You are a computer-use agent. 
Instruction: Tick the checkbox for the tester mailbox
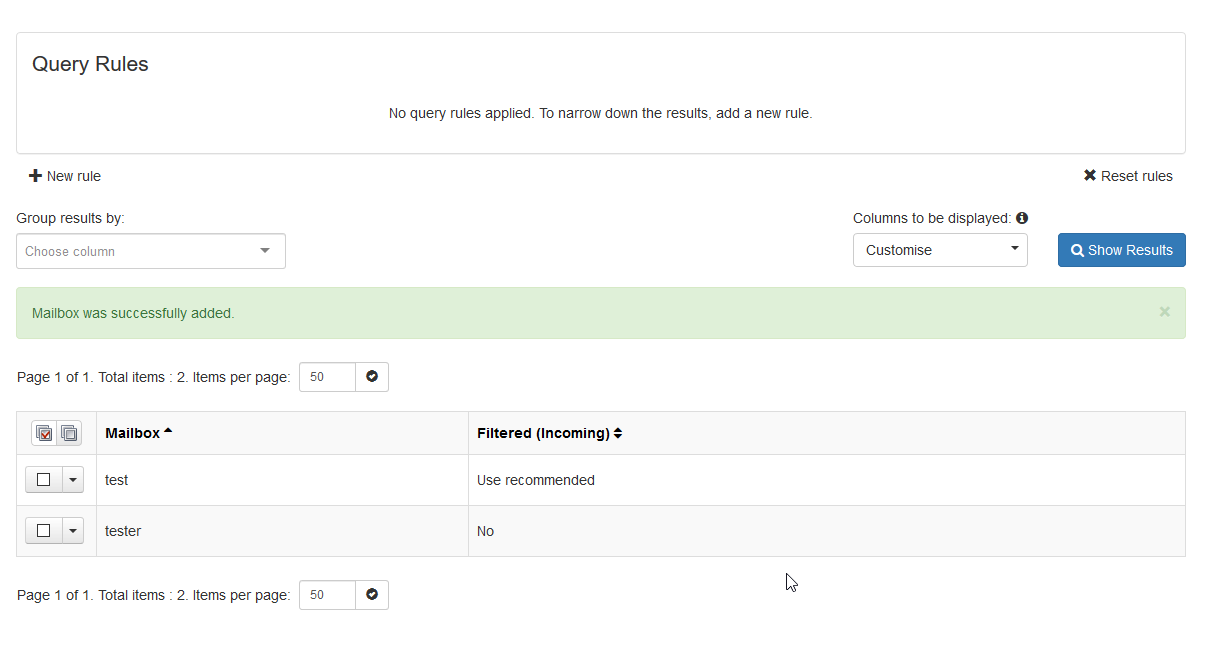43,531
